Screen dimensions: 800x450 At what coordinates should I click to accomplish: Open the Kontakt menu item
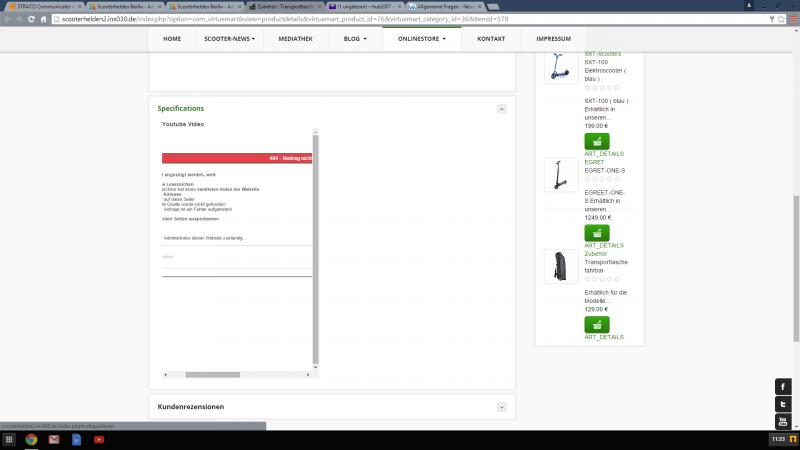click(x=491, y=39)
